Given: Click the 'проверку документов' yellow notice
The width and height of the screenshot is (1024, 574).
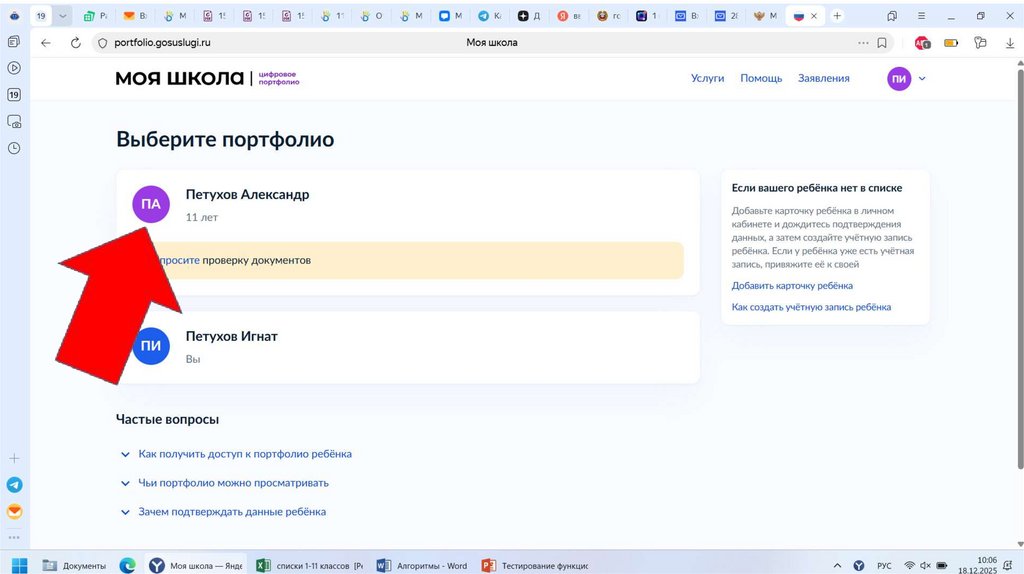Looking at the screenshot, I should click(256, 260).
